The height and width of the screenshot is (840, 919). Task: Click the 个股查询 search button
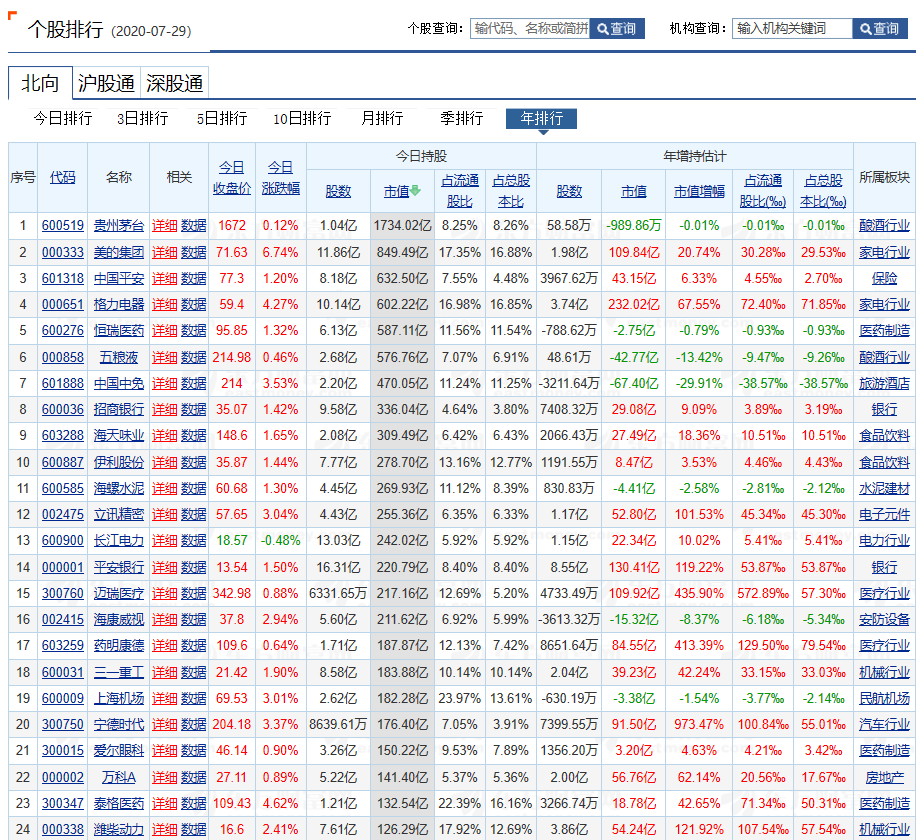617,29
